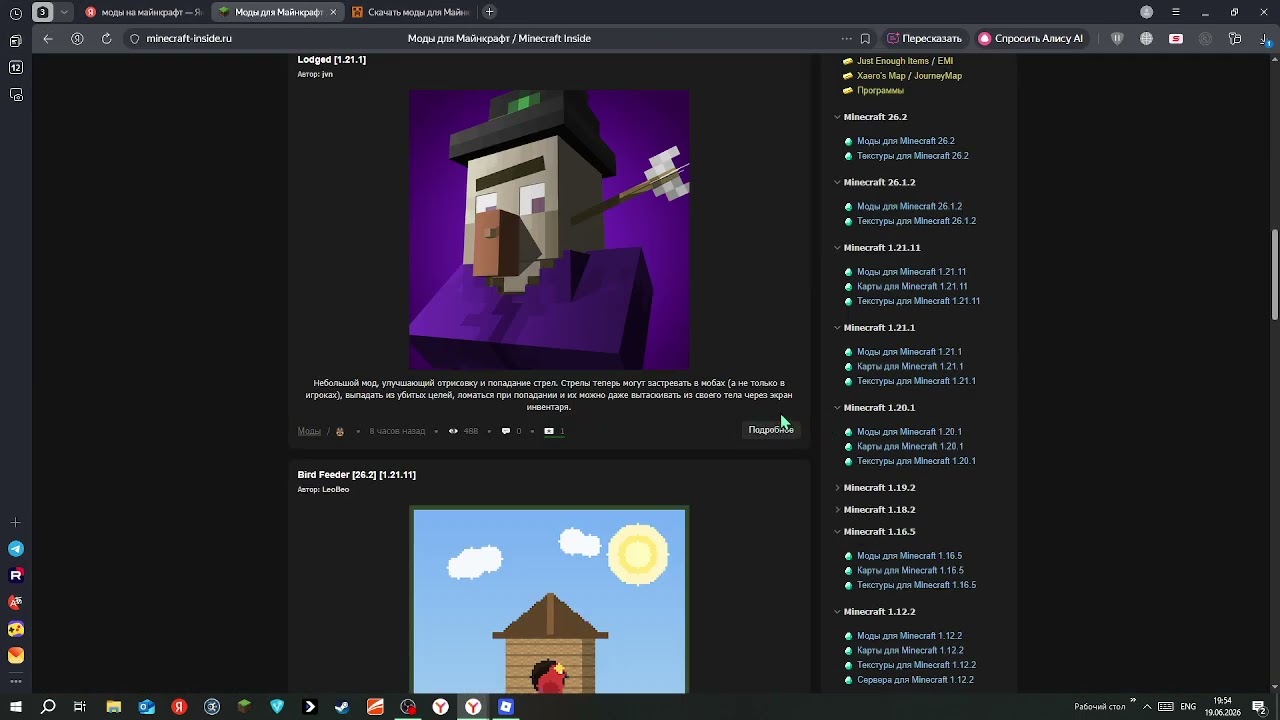The image size is (1280, 720).
Task: Click the Пересказать button
Action: (924, 39)
